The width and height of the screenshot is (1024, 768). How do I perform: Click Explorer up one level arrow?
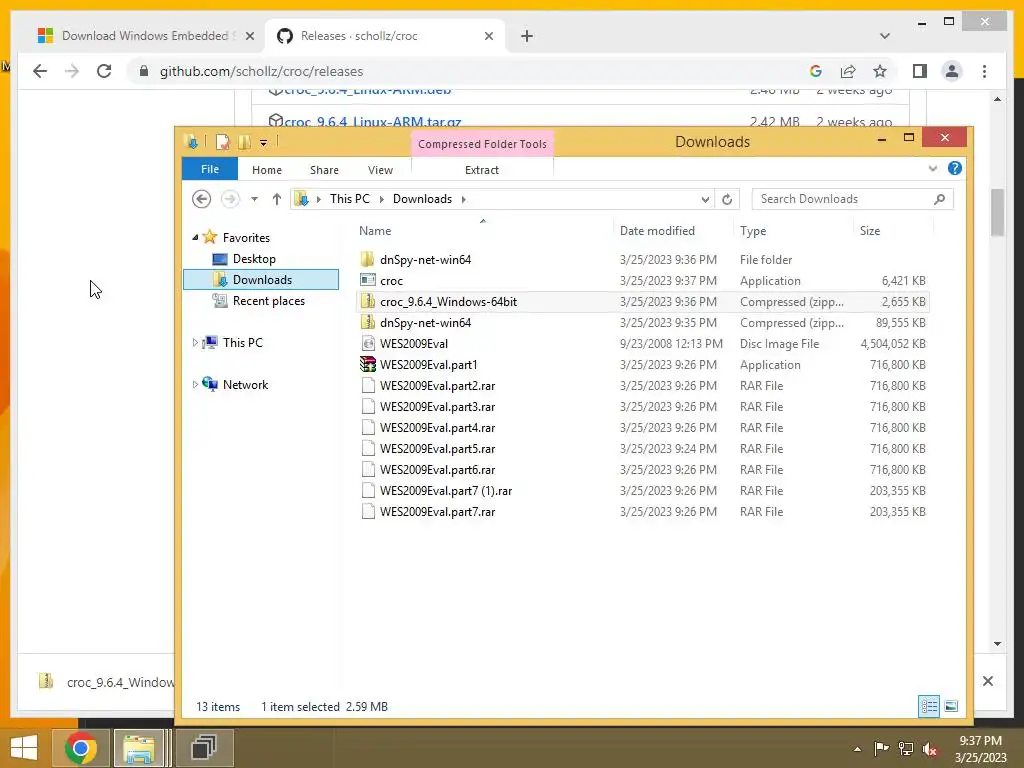(x=277, y=199)
